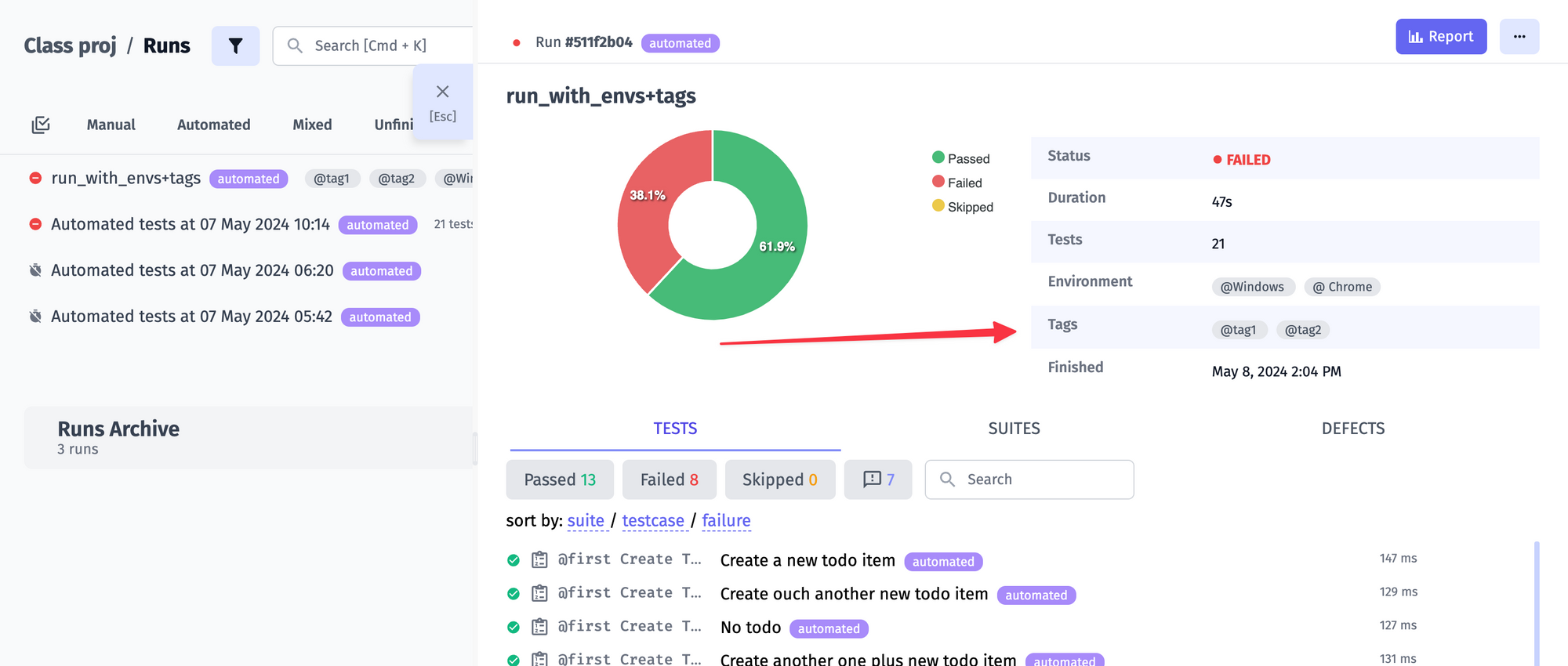Open the DEFECTS tab
The width and height of the screenshot is (1568, 666).
(1353, 429)
